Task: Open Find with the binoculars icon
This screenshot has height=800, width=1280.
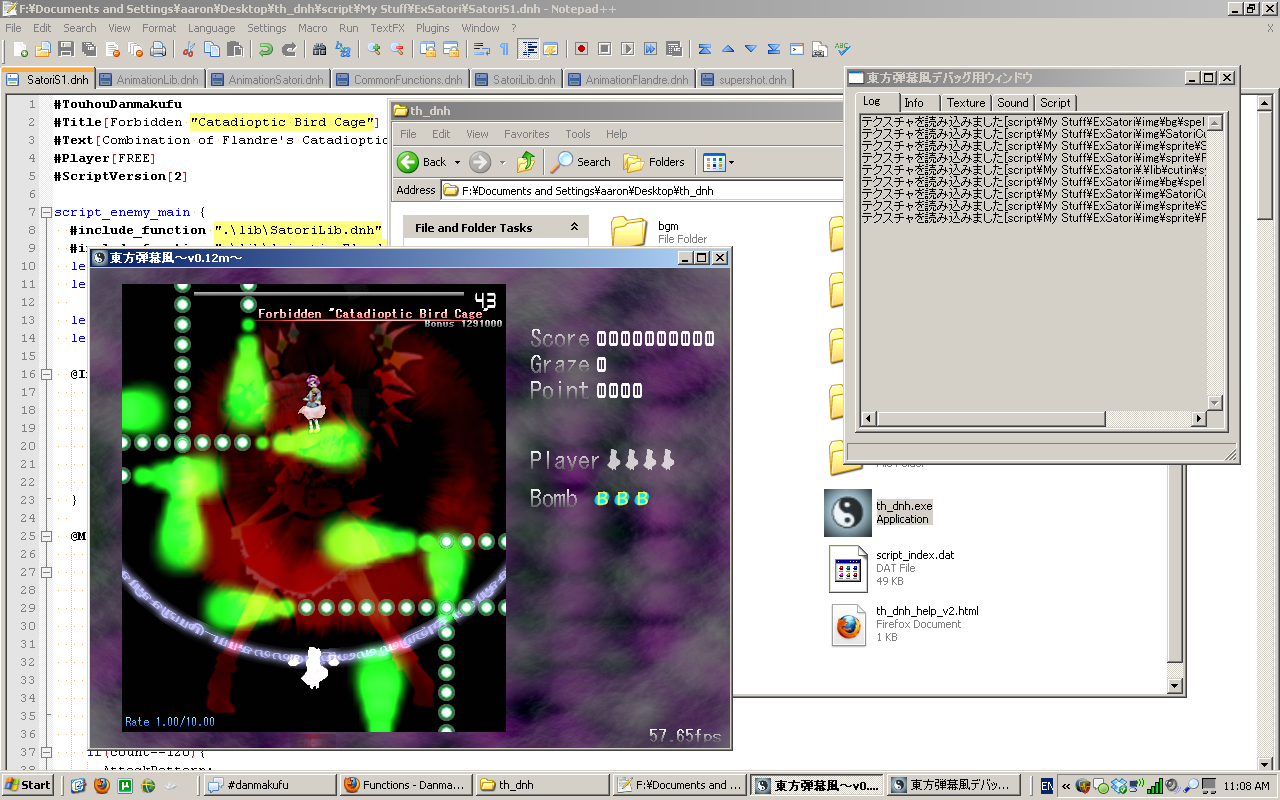Action: pyautogui.click(x=320, y=48)
